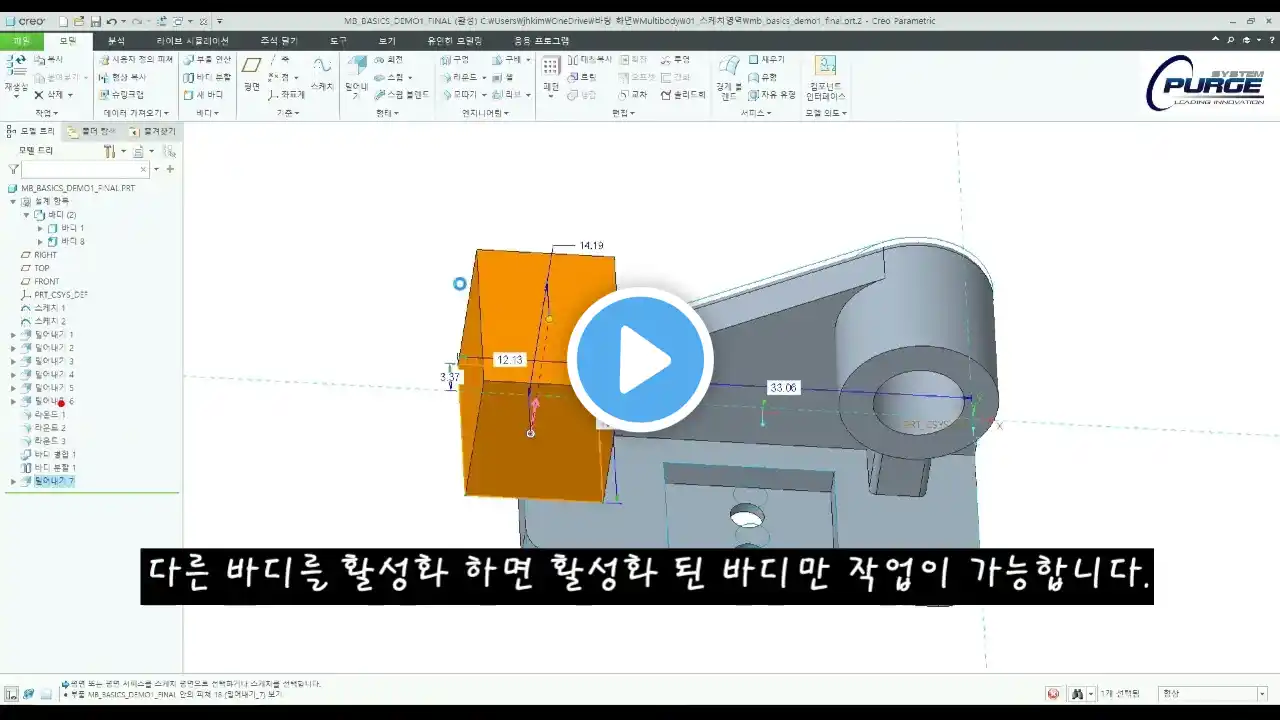Click the 사용자 정의 피처 tool

pyautogui.click(x=135, y=60)
